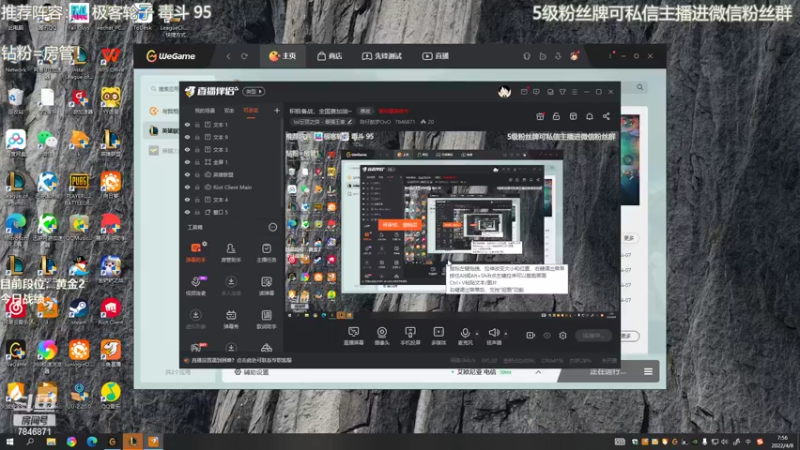
Task: Add a 摄像头 camera source
Action: (382, 336)
